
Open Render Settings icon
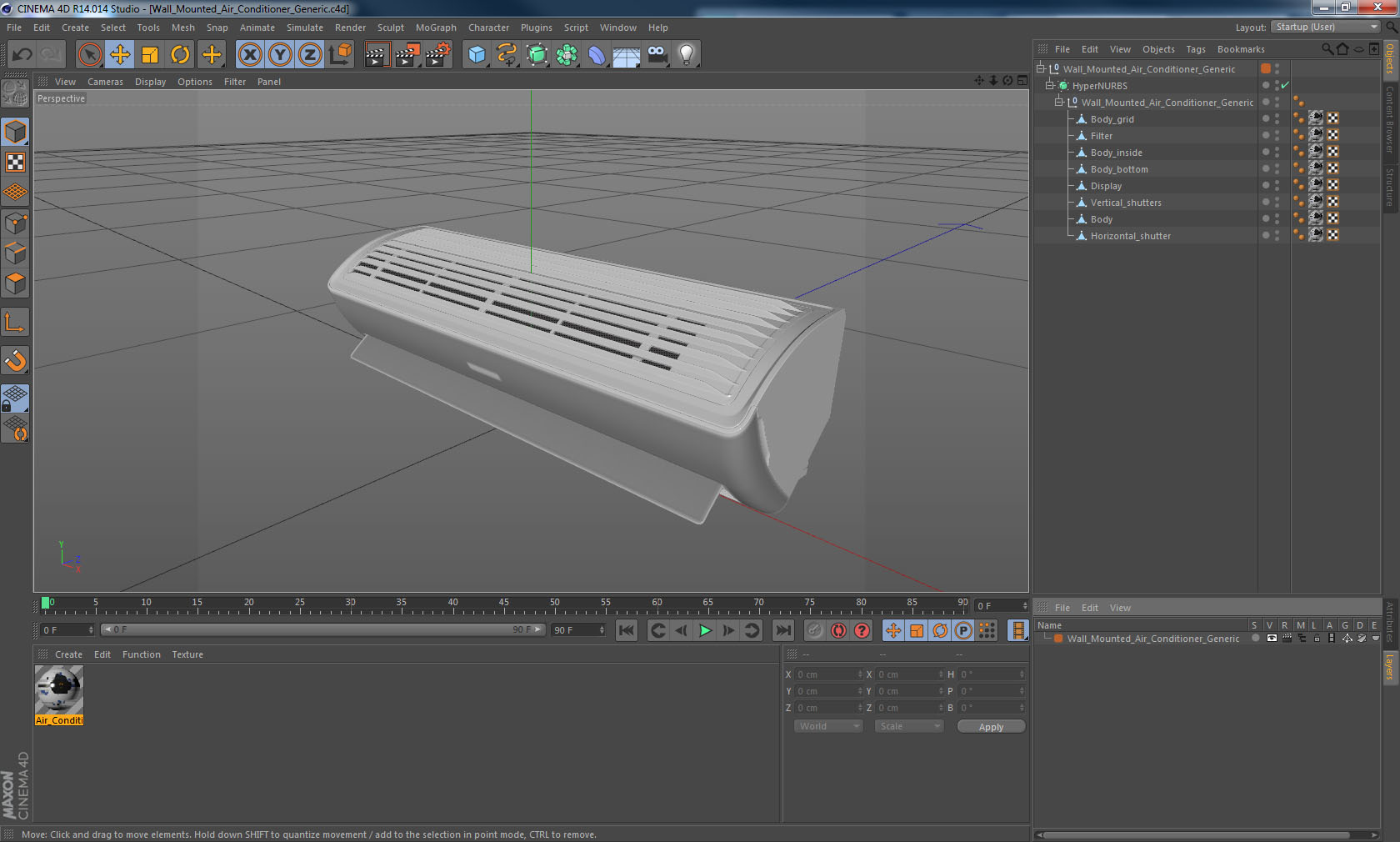click(438, 55)
